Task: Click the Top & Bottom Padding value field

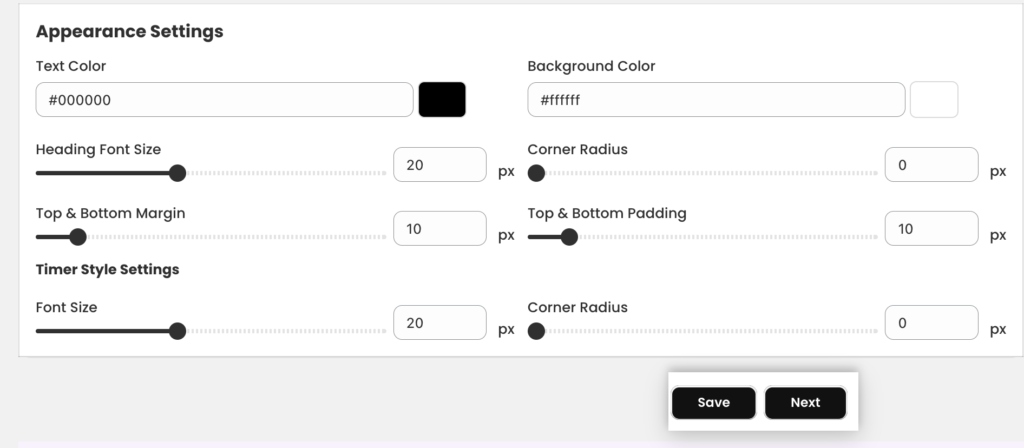Action: (931, 229)
